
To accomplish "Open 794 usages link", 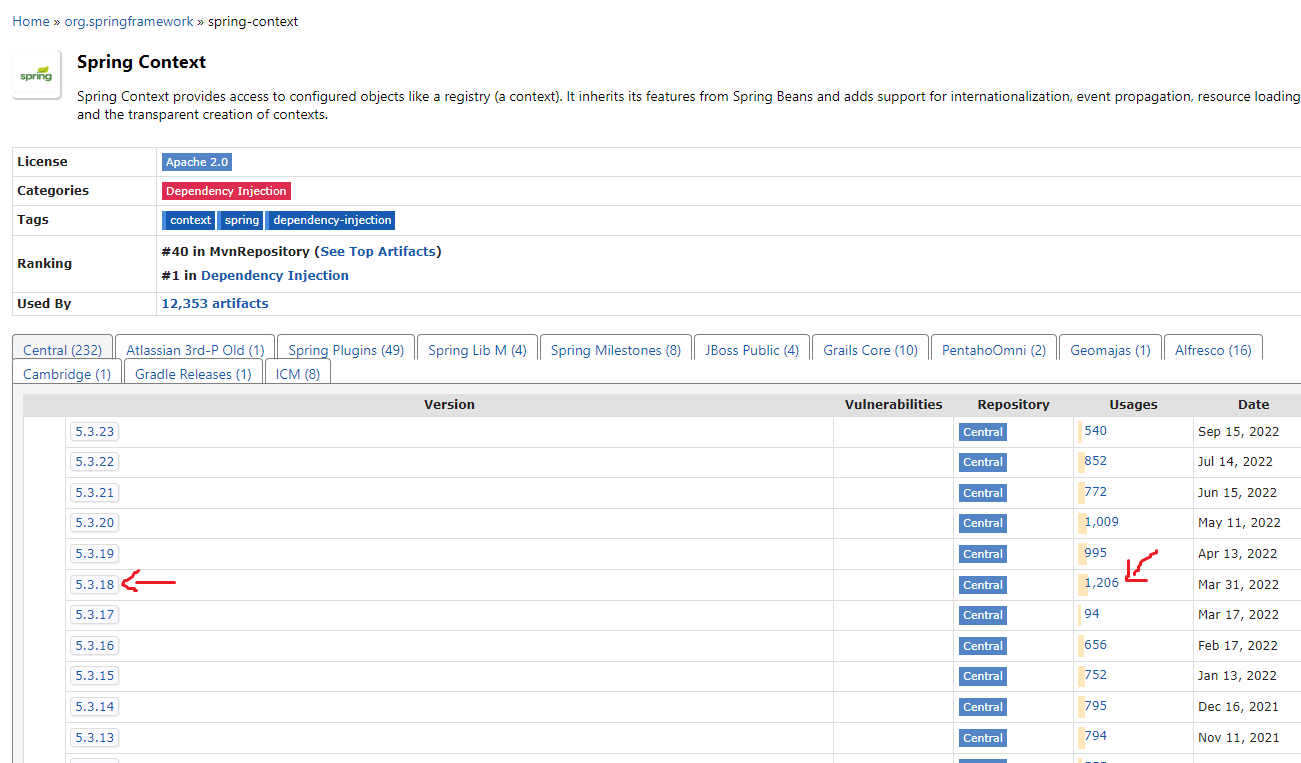I will click(x=1095, y=736).
